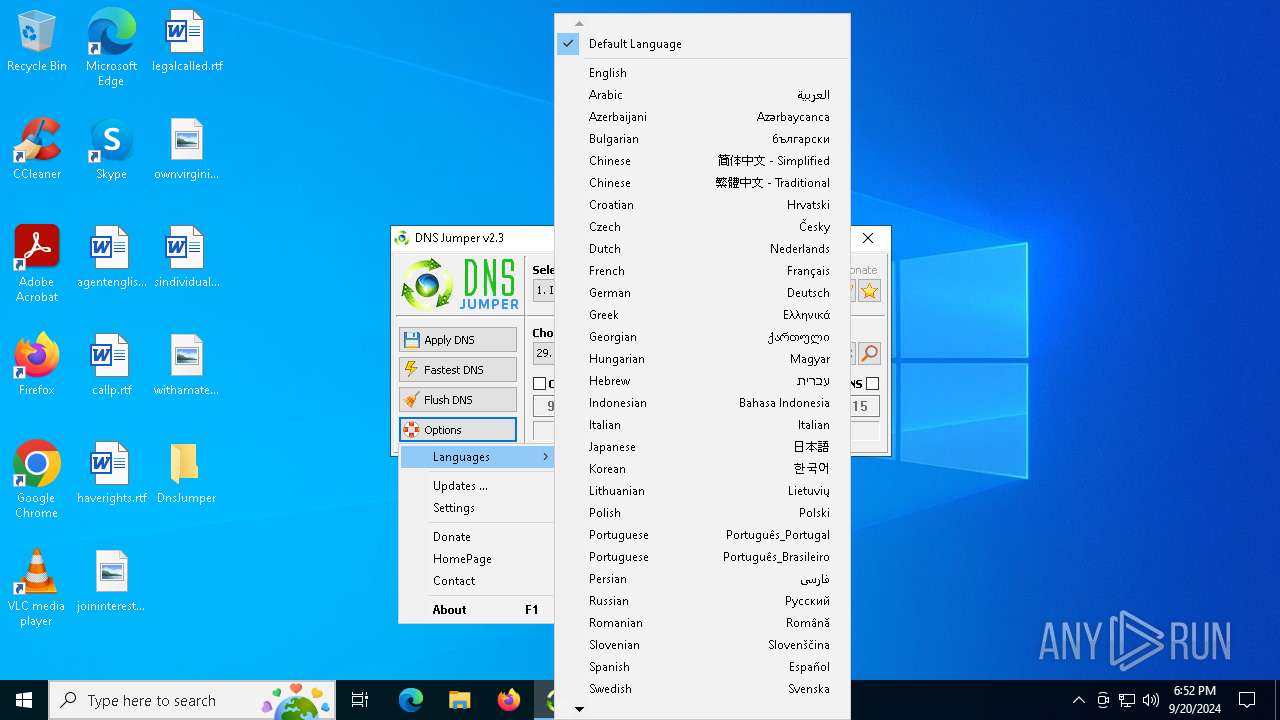1280x720 pixels.
Task: Click the magnifier search icon in DNS Jumper
Action: [869, 353]
